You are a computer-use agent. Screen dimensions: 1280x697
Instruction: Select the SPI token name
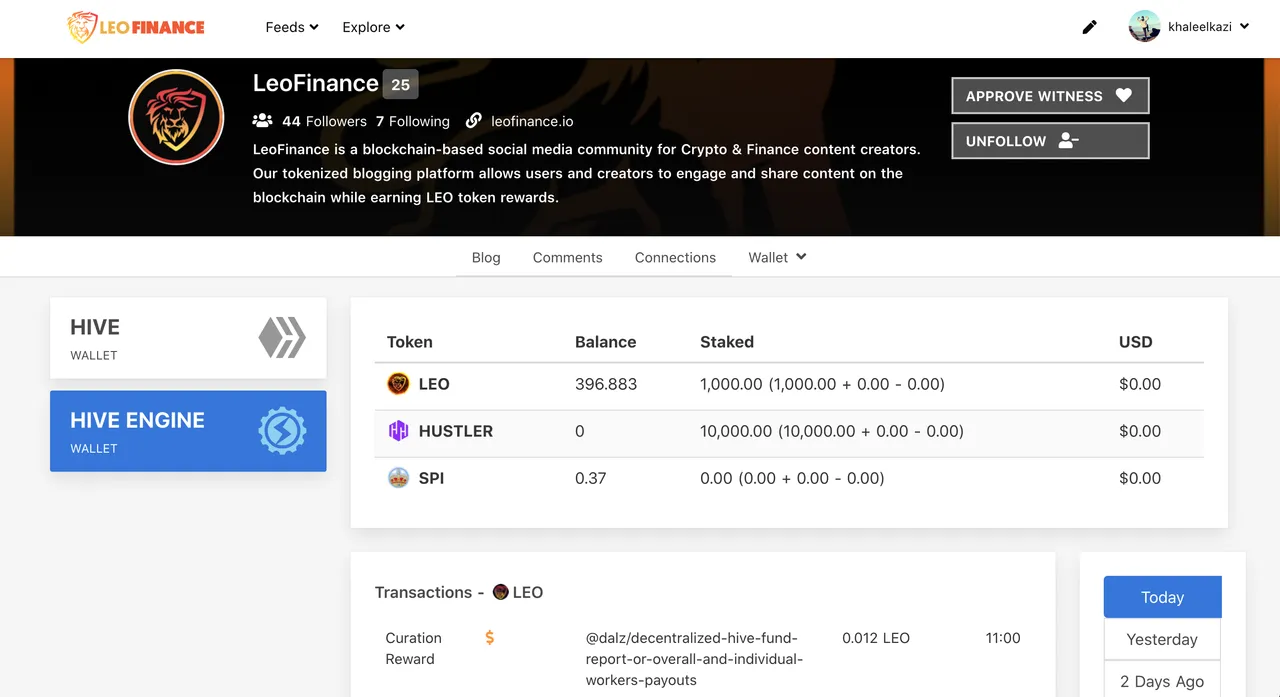coord(431,478)
